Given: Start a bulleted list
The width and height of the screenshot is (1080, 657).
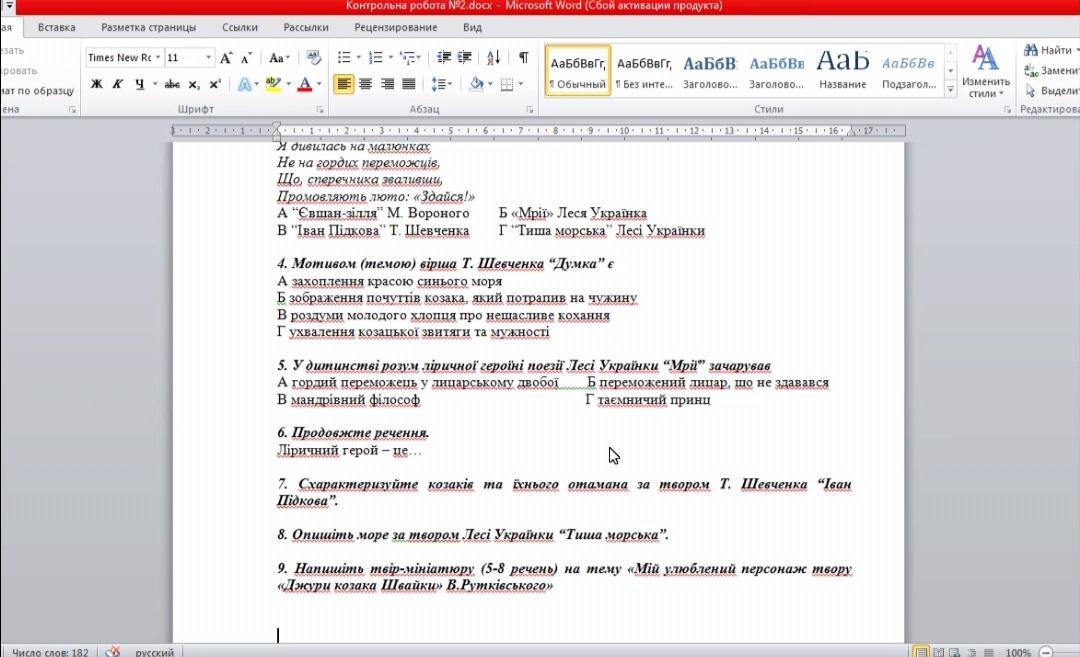Looking at the screenshot, I should point(344,57).
